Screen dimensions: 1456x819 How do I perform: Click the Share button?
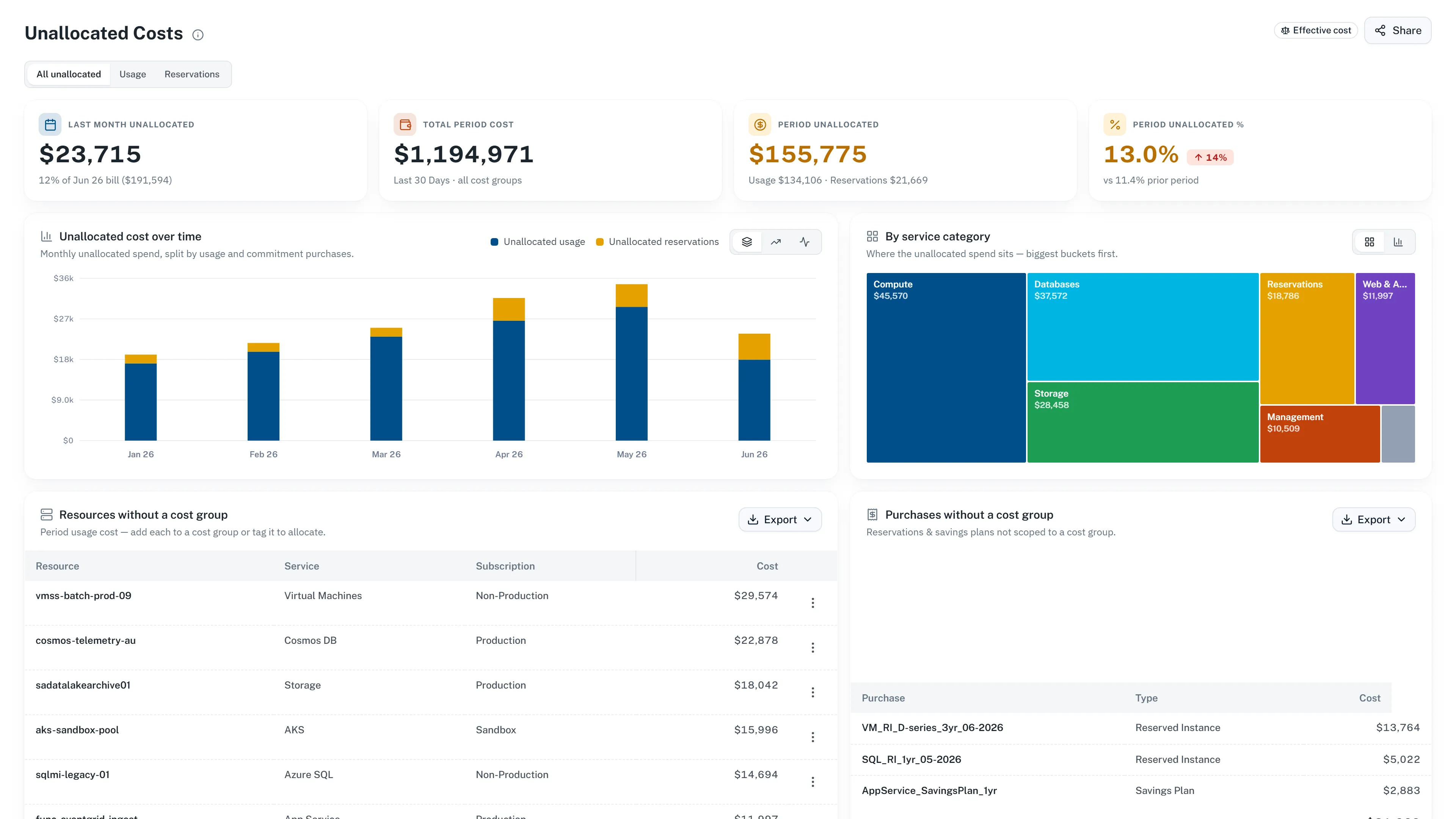[1397, 30]
